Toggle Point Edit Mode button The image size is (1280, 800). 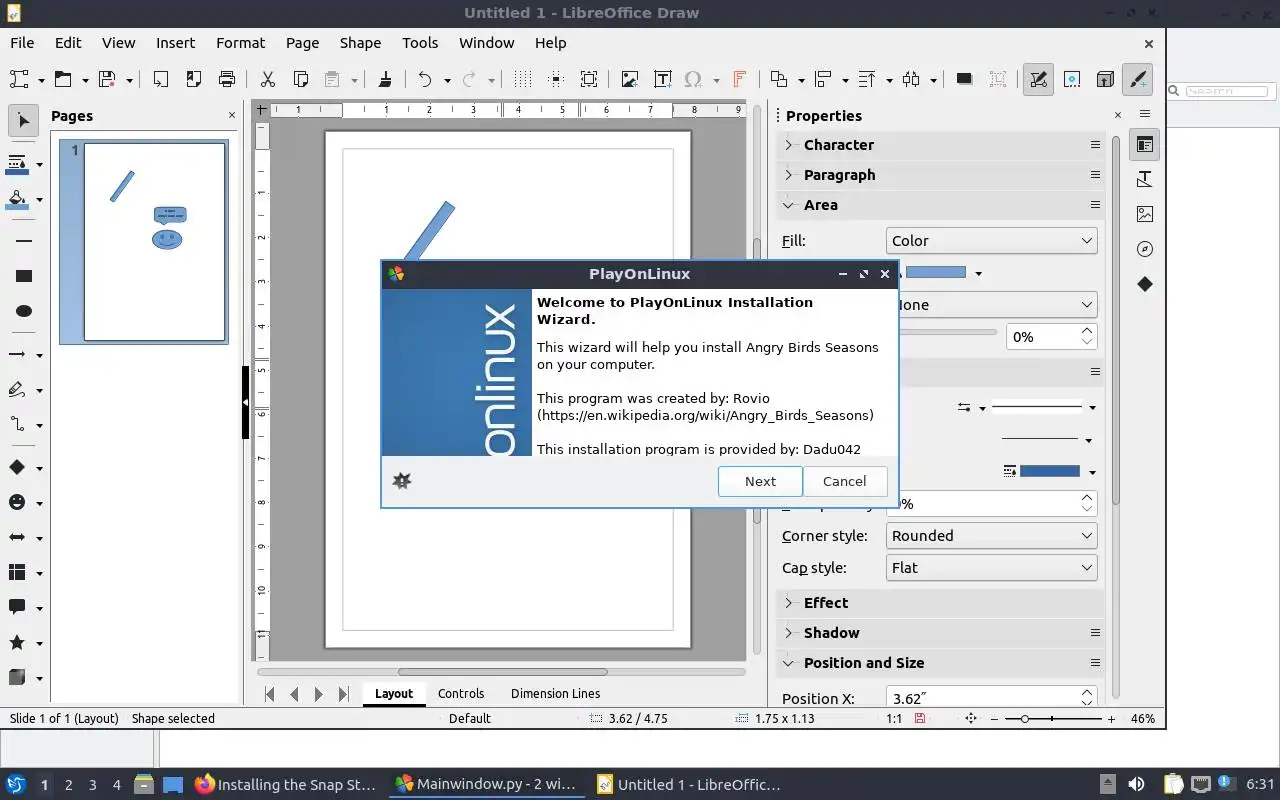(x=1038, y=80)
